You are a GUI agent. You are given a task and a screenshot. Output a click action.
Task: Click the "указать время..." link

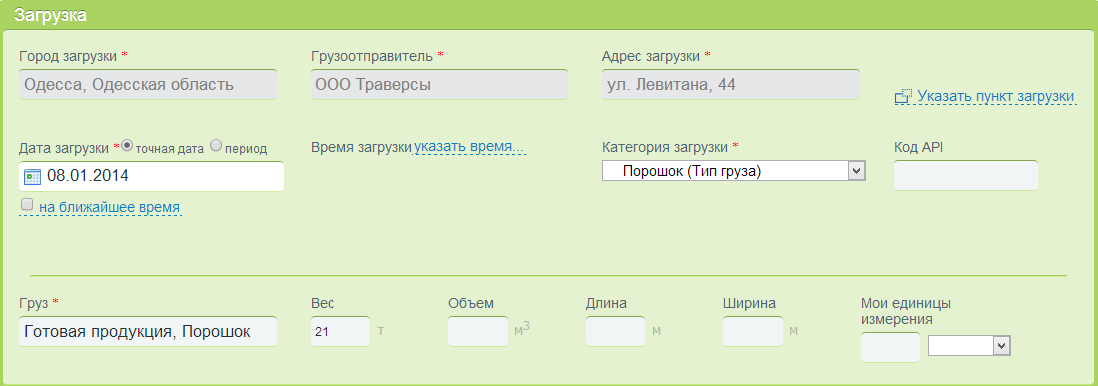tap(468, 147)
